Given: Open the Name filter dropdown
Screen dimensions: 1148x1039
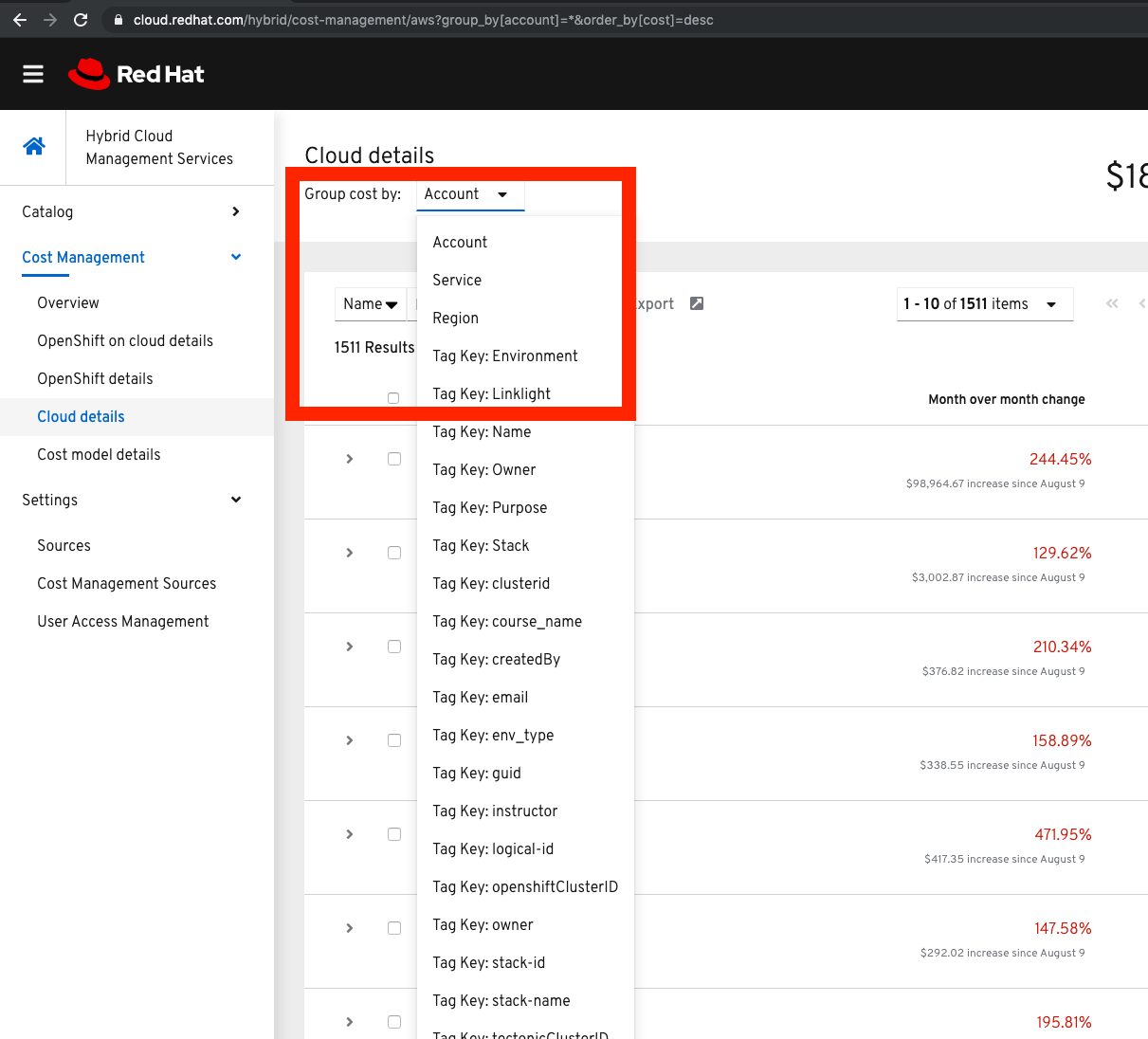Looking at the screenshot, I should 371,304.
